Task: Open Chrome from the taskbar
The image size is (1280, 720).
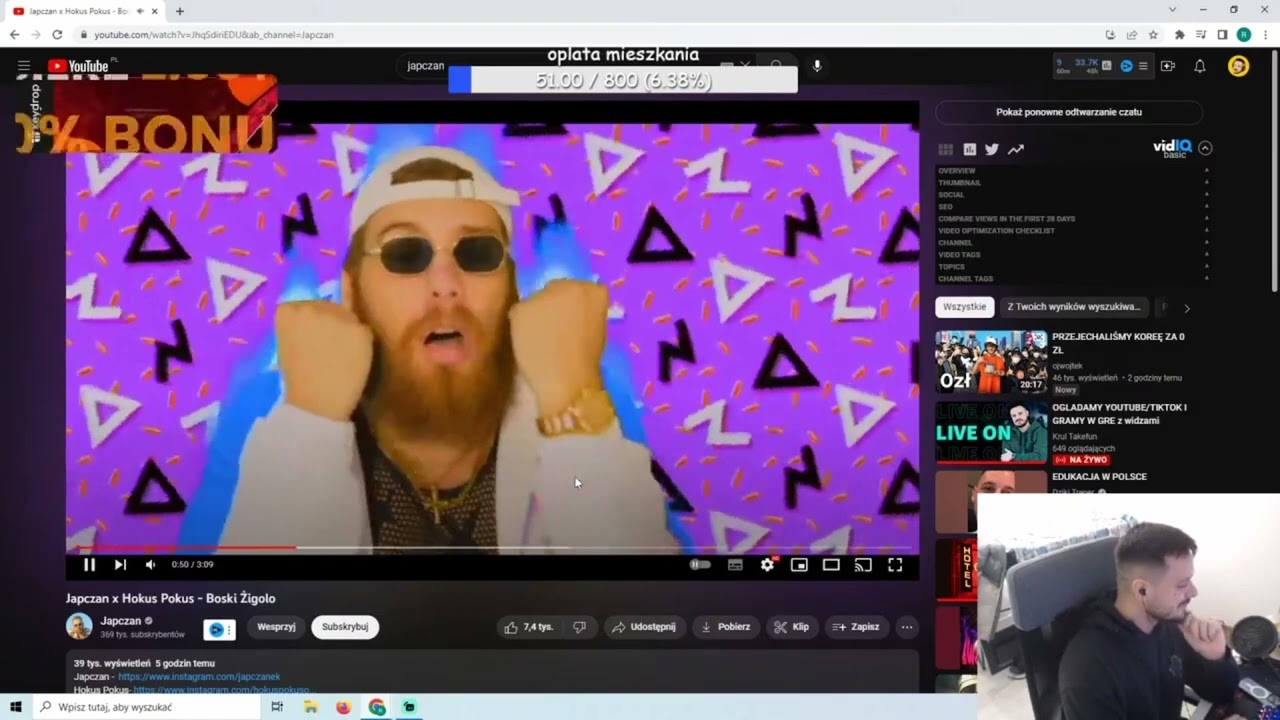Action: tap(377, 707)
